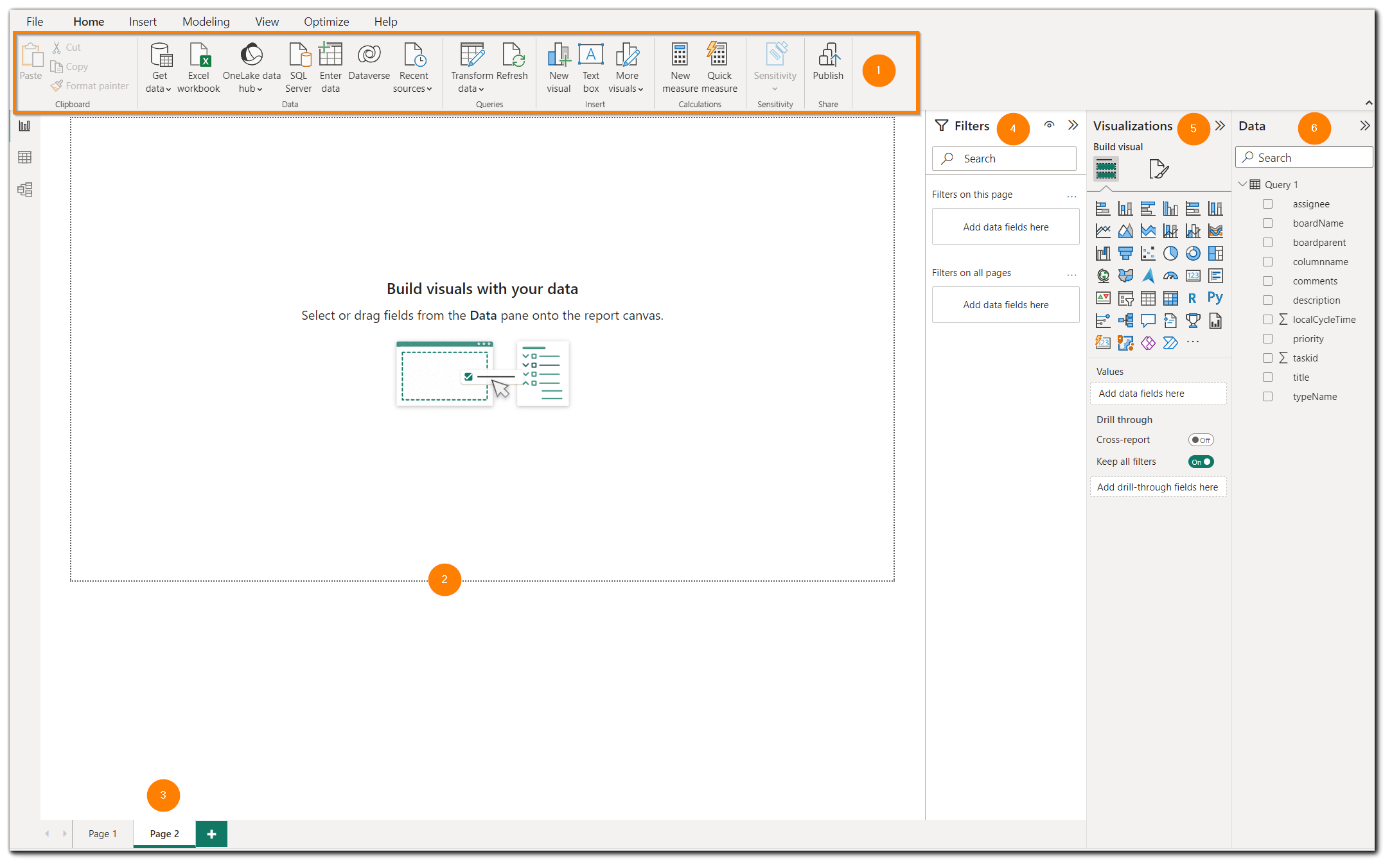Viewport: 1392px width, 868px height.
Task: Select the Donut chart visual
Action: [1193, 254]
